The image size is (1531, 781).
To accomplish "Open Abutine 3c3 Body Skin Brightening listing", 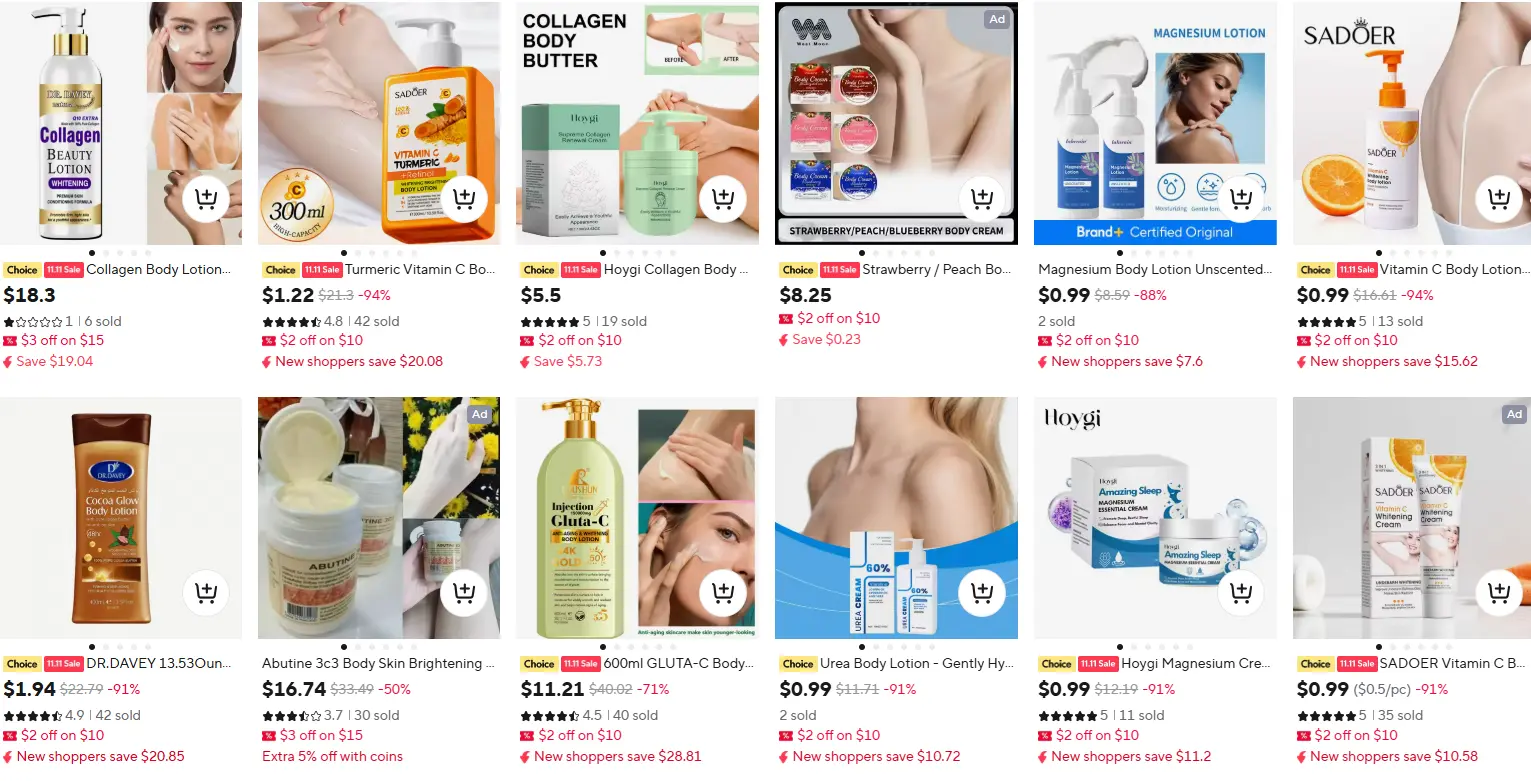I will [x=379, y=664].
